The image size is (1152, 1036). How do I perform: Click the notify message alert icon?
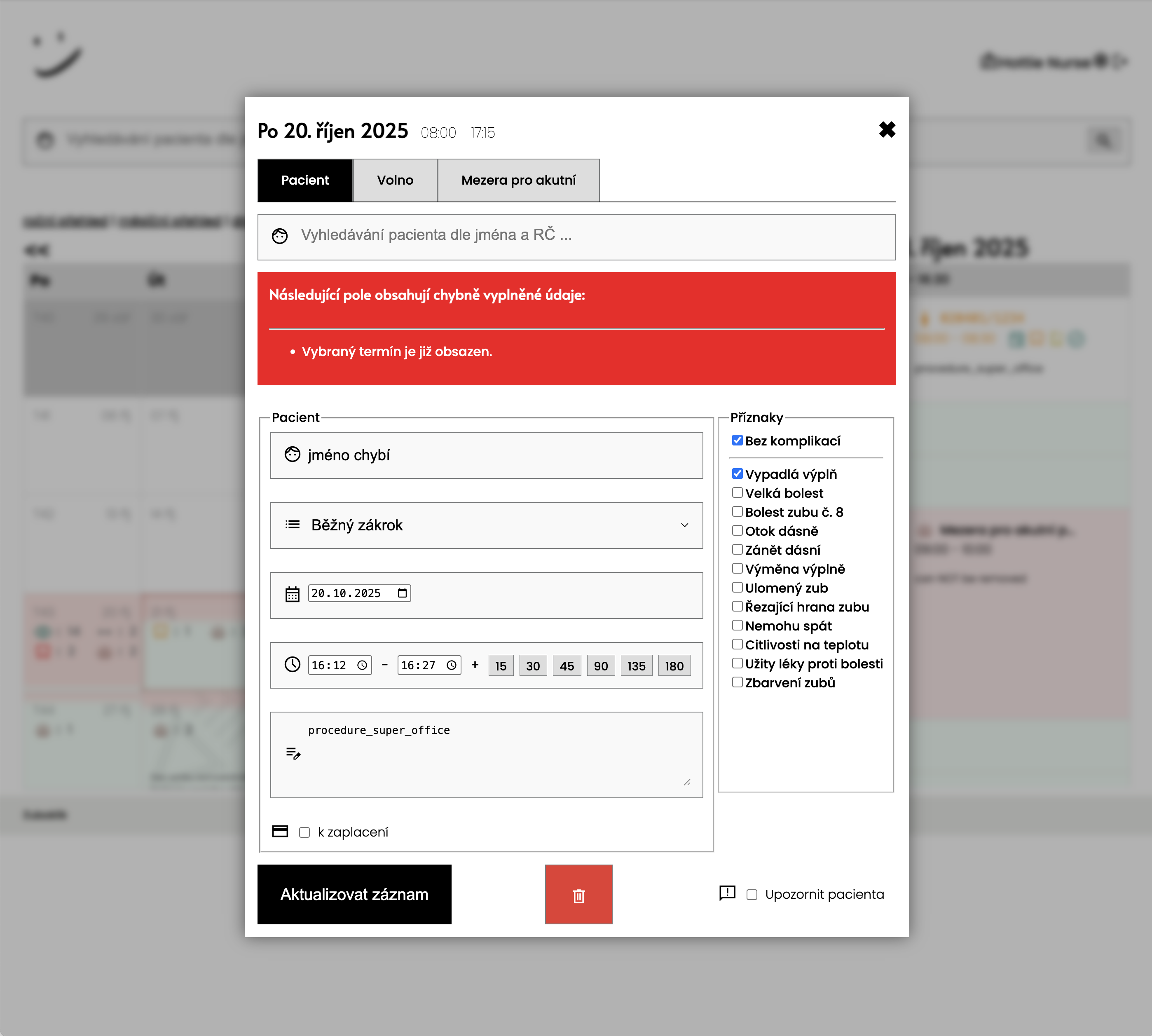(727, 893)
